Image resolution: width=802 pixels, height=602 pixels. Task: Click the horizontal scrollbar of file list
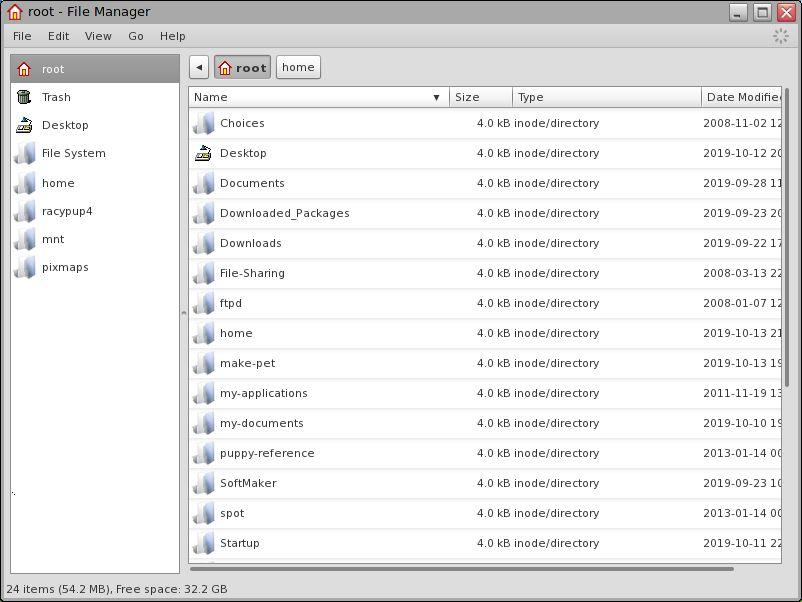[462, 568]
